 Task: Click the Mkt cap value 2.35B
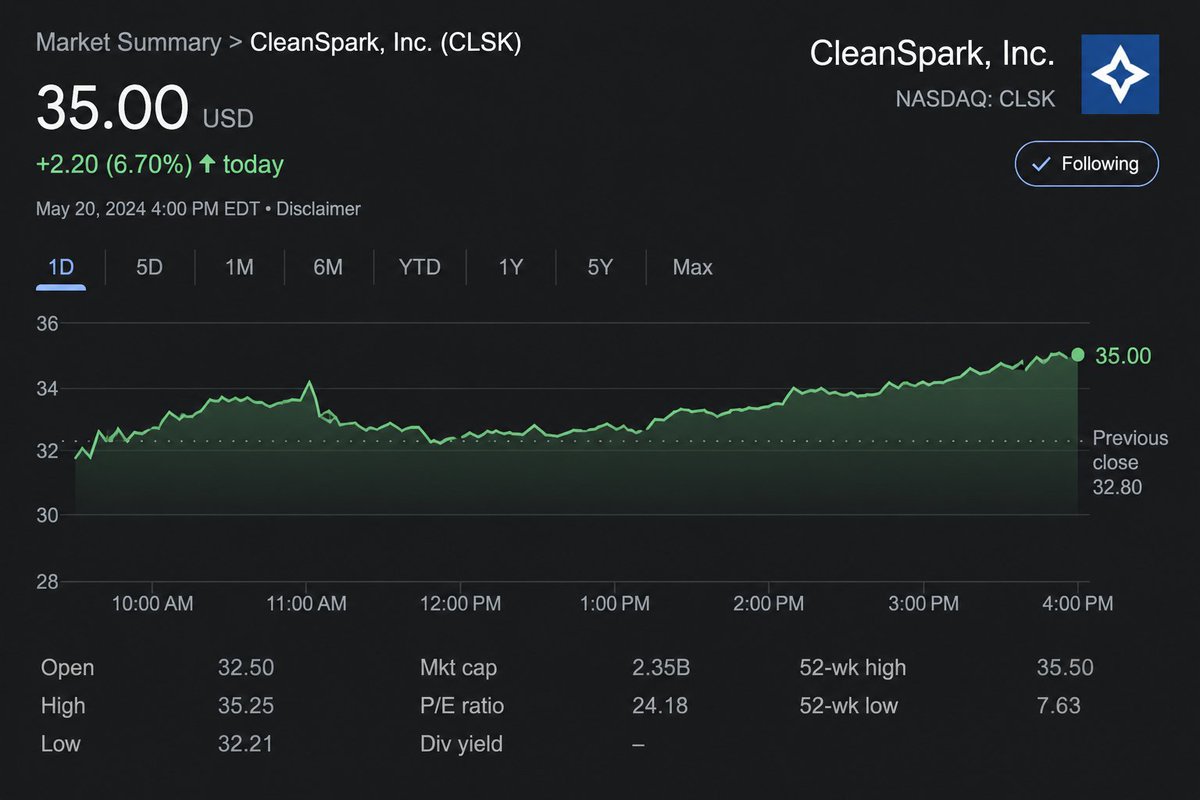(x=660, y=668)
